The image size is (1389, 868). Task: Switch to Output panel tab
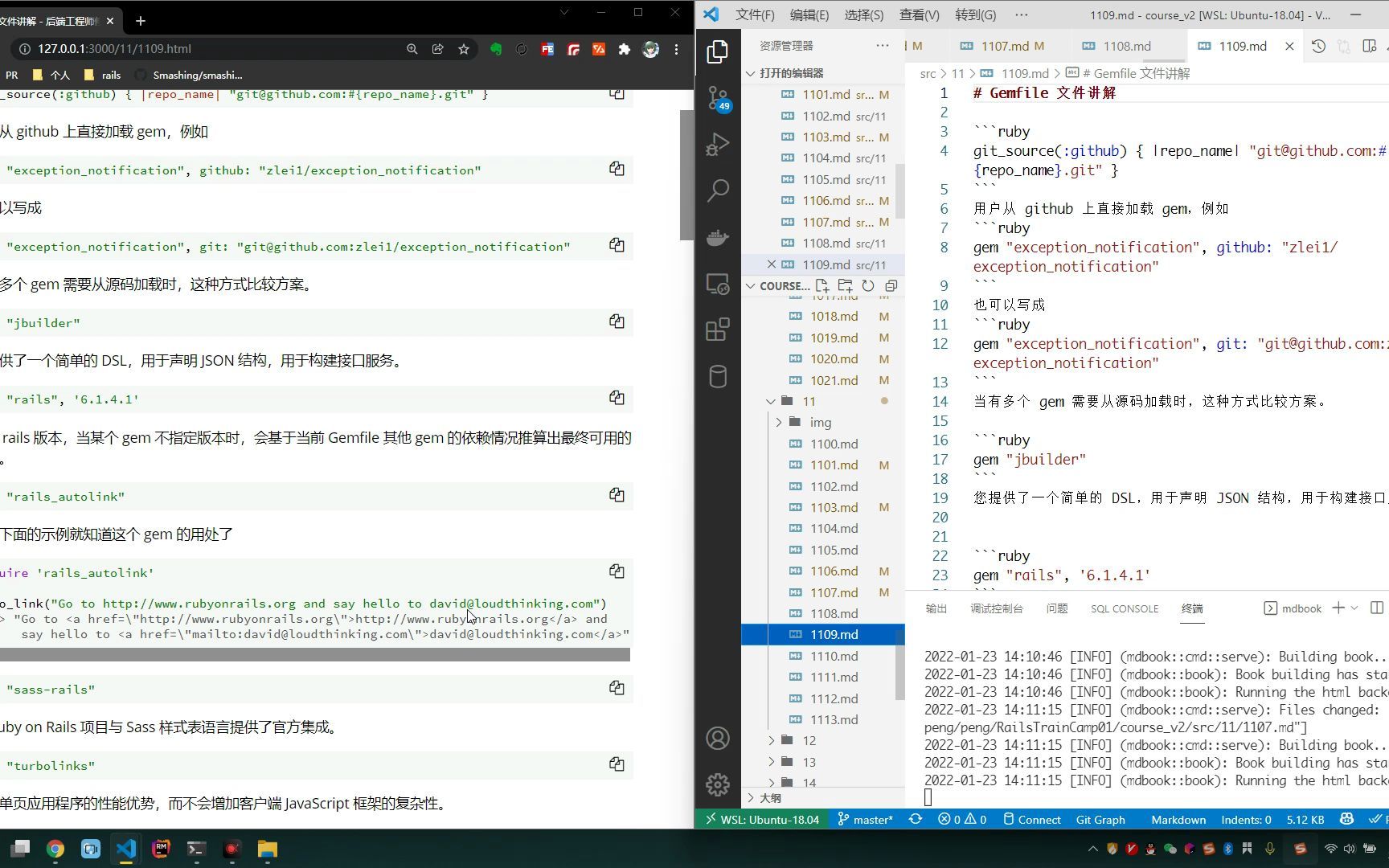coord(936,609)
